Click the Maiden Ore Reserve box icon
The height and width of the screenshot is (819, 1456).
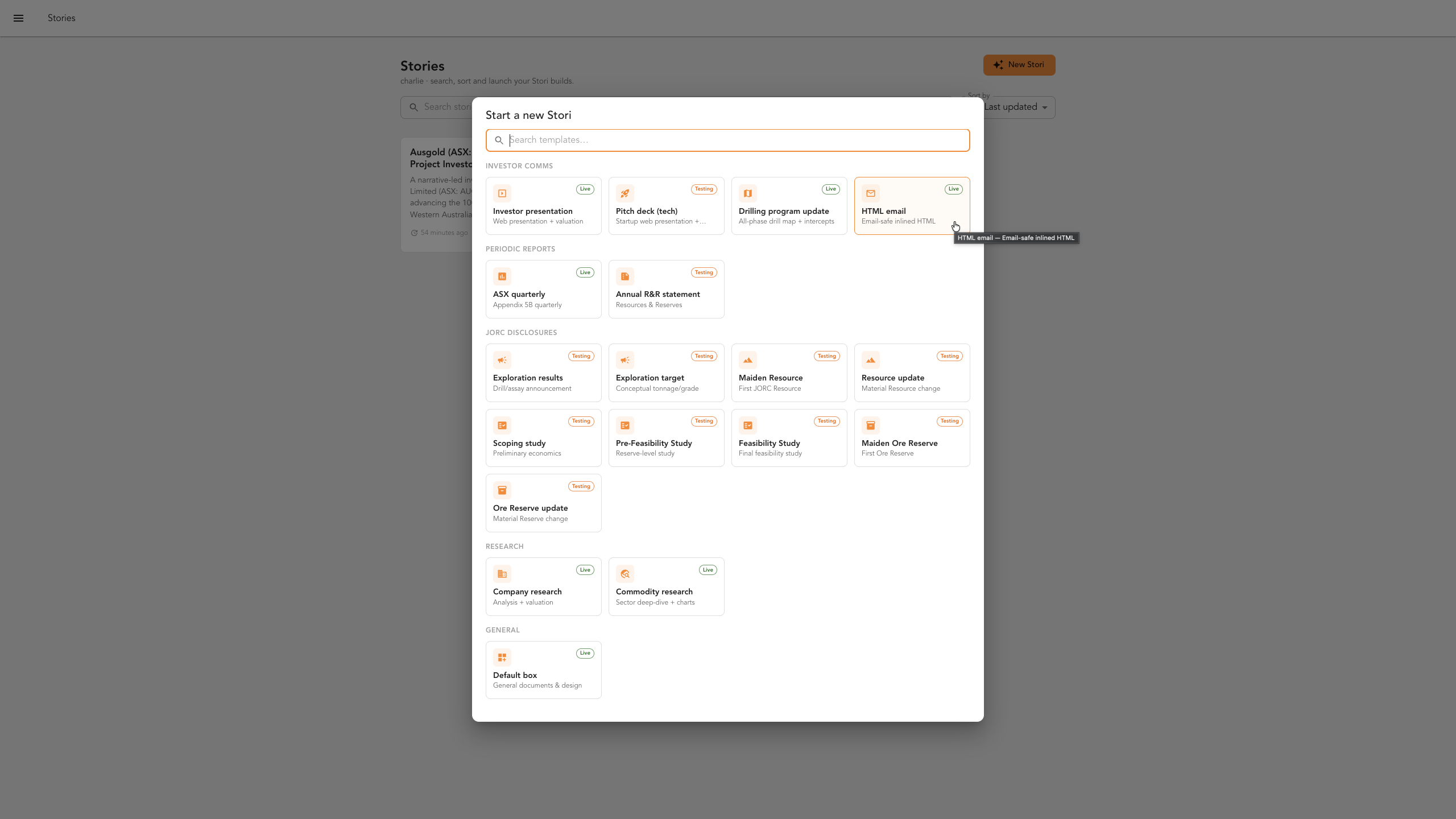pyautogui.click(x=871, y=425)
